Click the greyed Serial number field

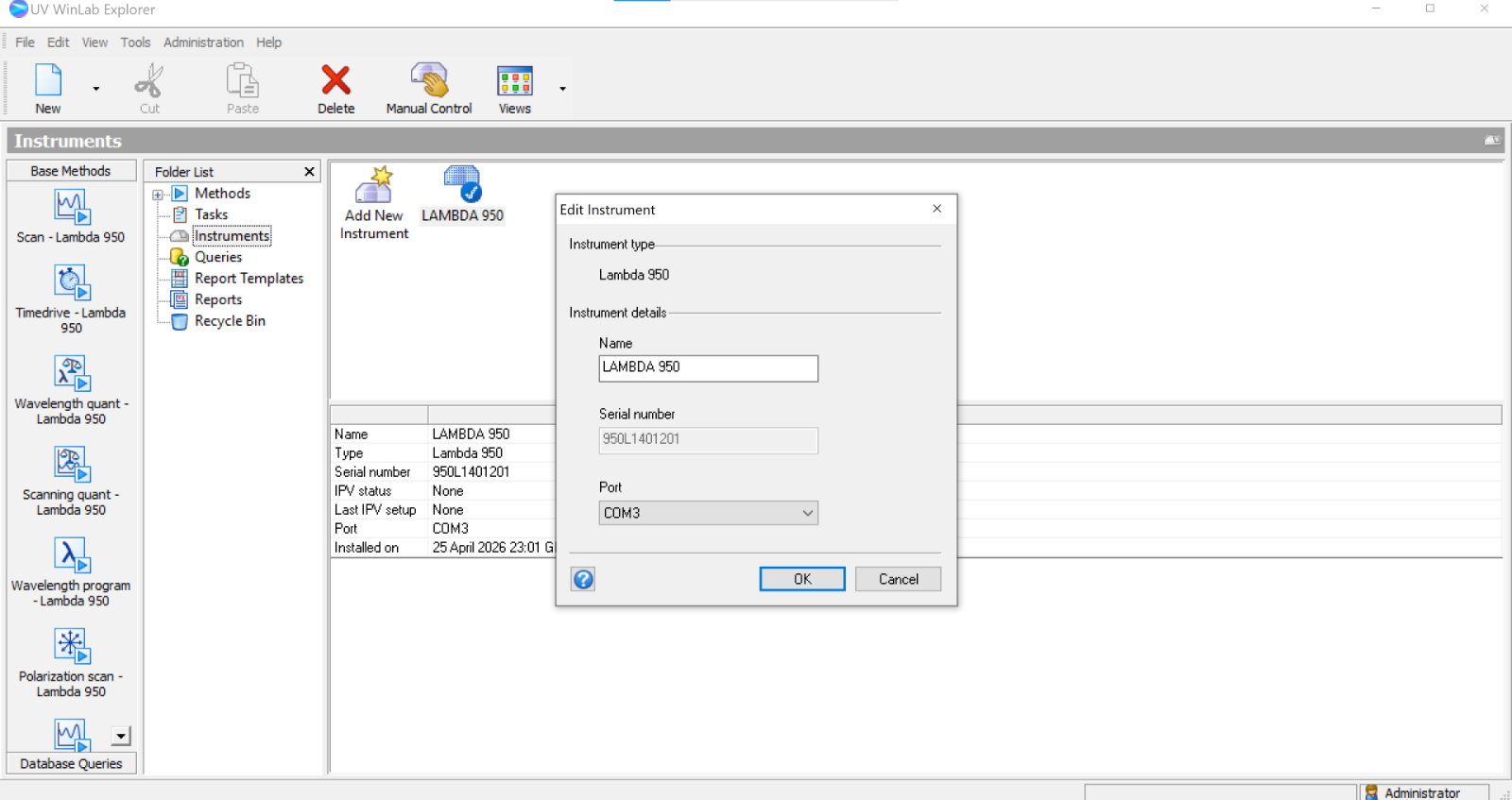(x=709, y=440)
